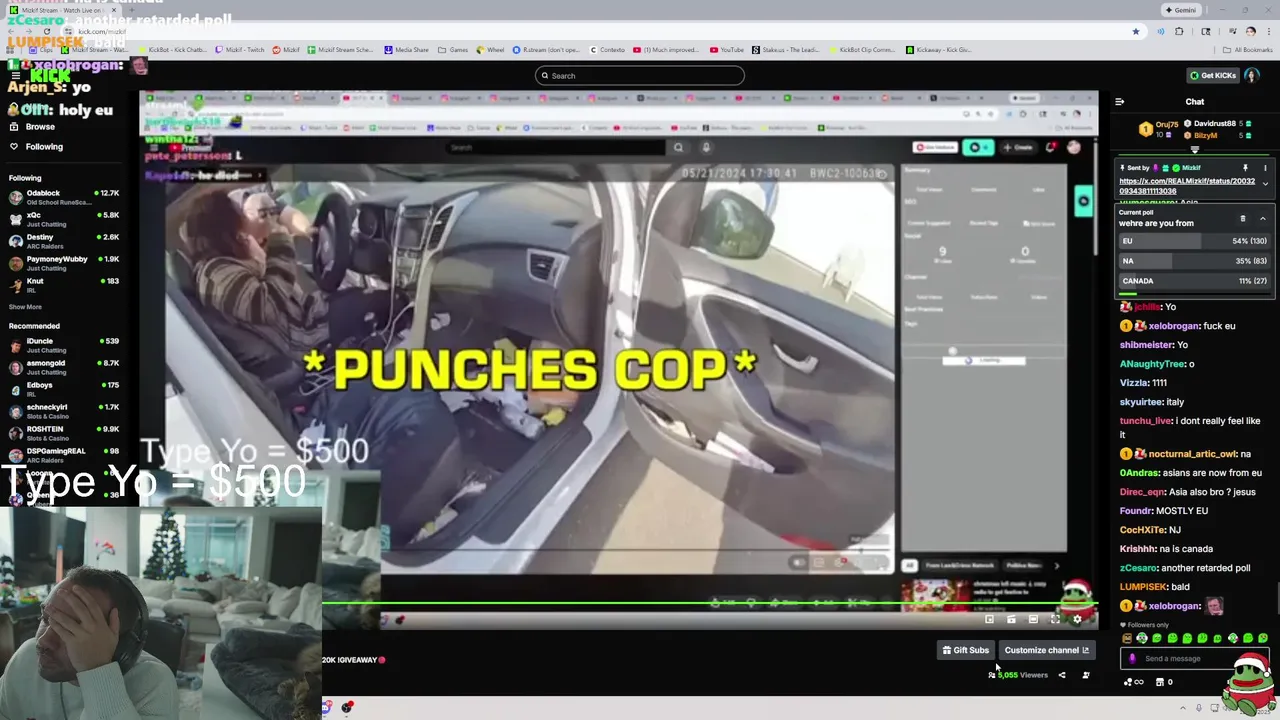Collapse the chat panel via arrow icon
Screen dimensions: 1280x720
click(1119, 101)
